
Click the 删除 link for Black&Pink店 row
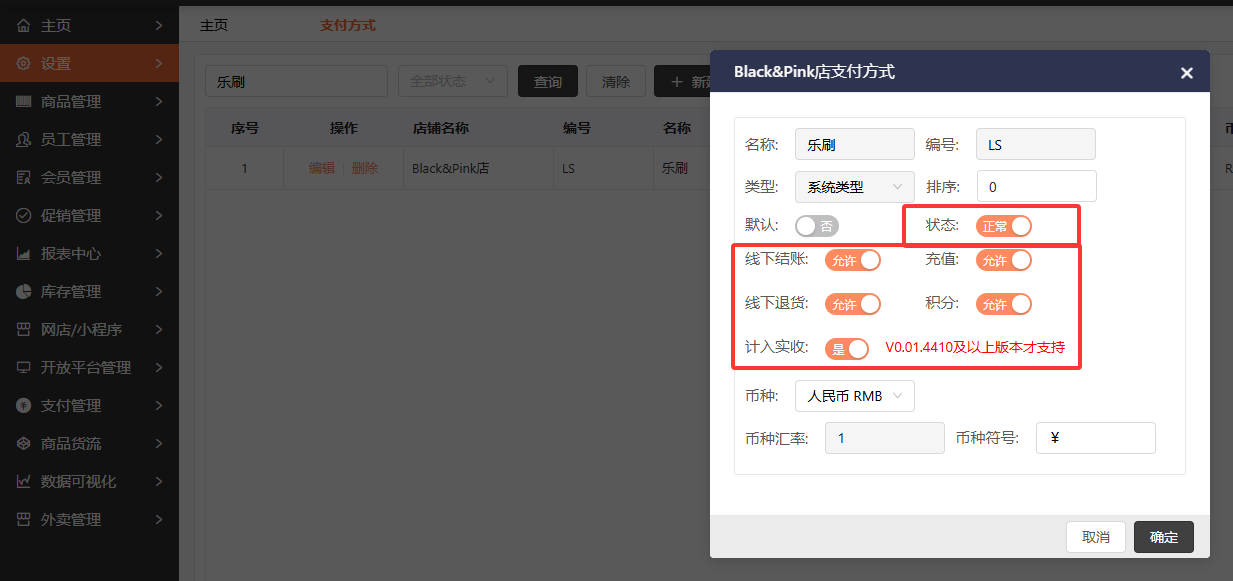tap(365, 168)
